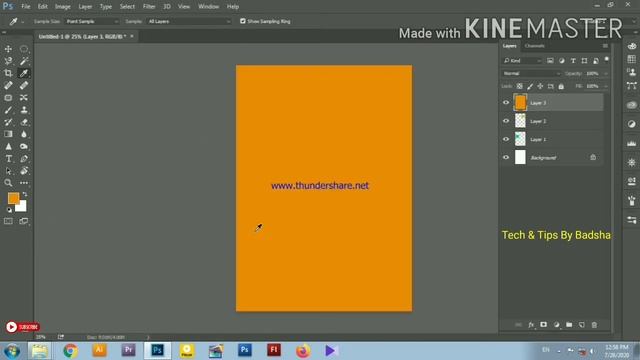Screen dimensions: 640x360
Task: Select the Horizontal Type tool
Action: point(8,159)
